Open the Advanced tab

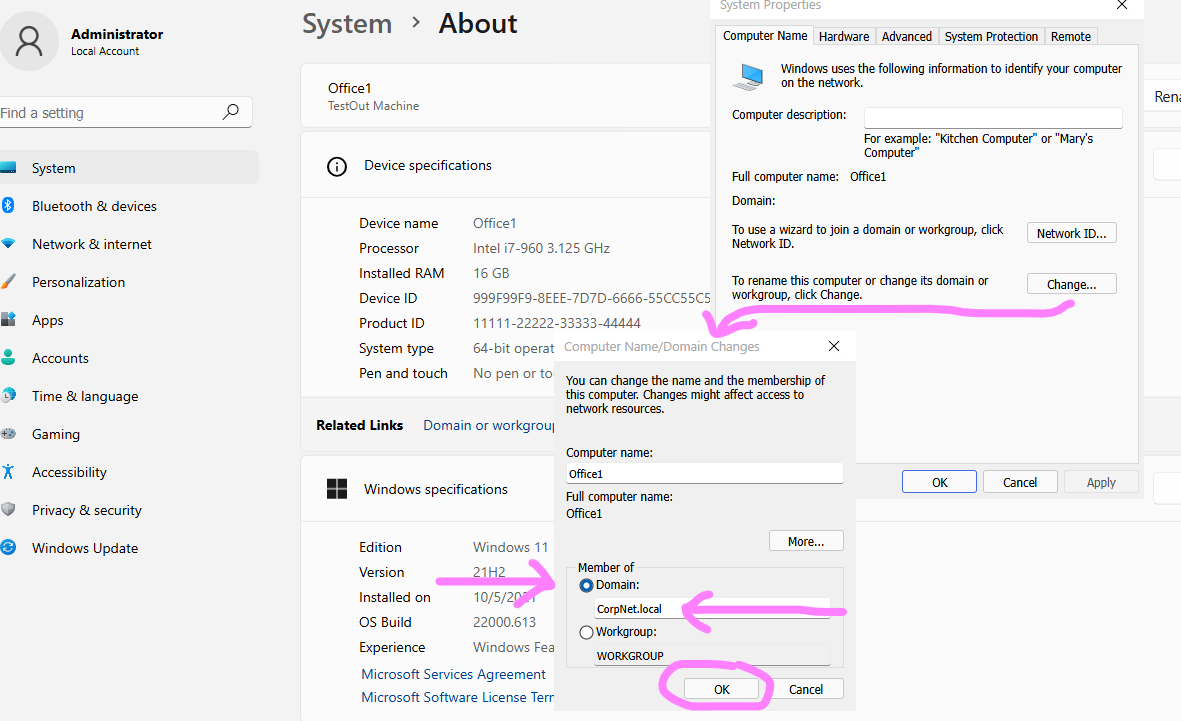tap(906, 36)
